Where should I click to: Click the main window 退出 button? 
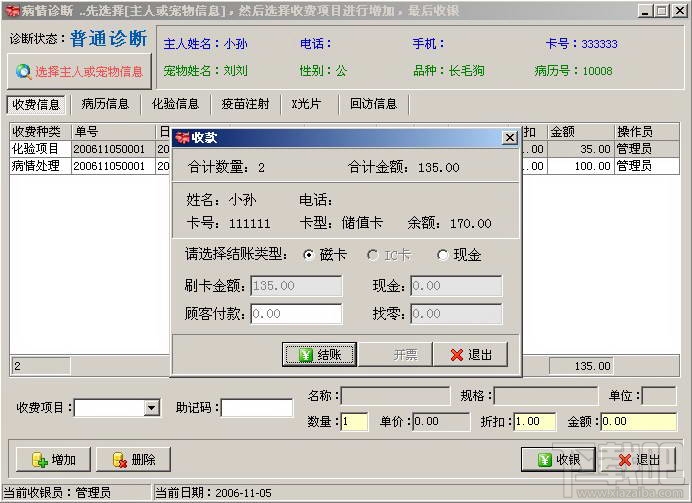639,460
